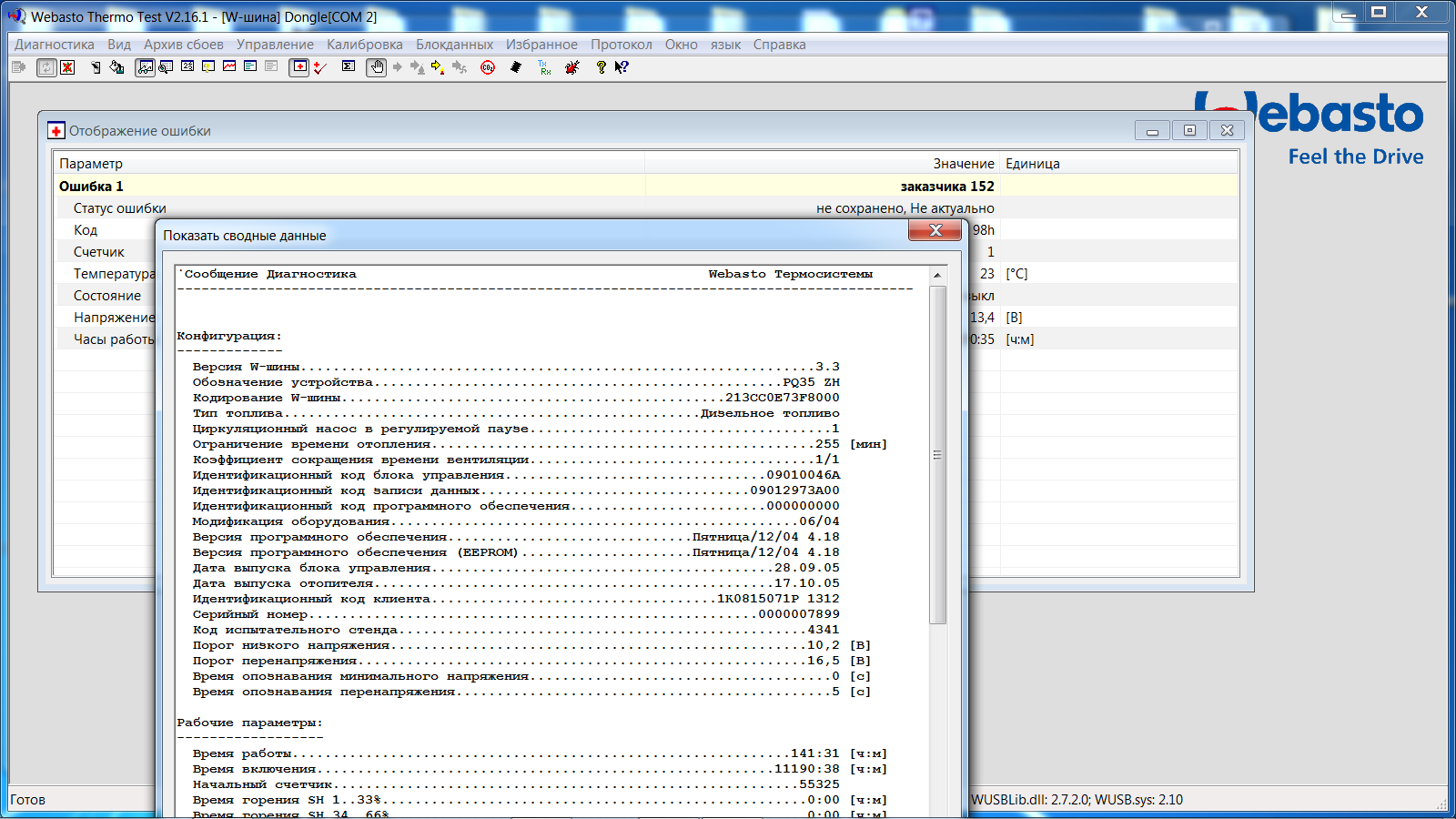Screen dimensions: 1456x819
Task: Select the Ошибка 1 row
Action: pyautogui.click(x=646, y=187)
